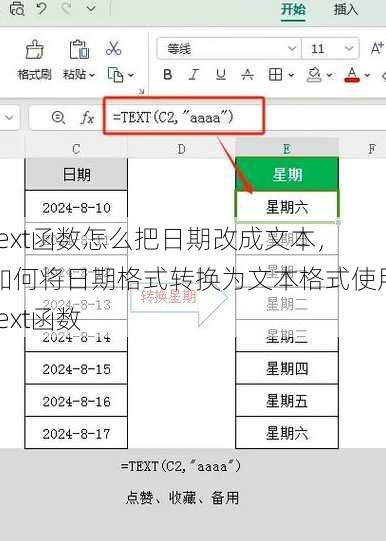Switch to the 插入 (Insert) tab

[346, 9]
